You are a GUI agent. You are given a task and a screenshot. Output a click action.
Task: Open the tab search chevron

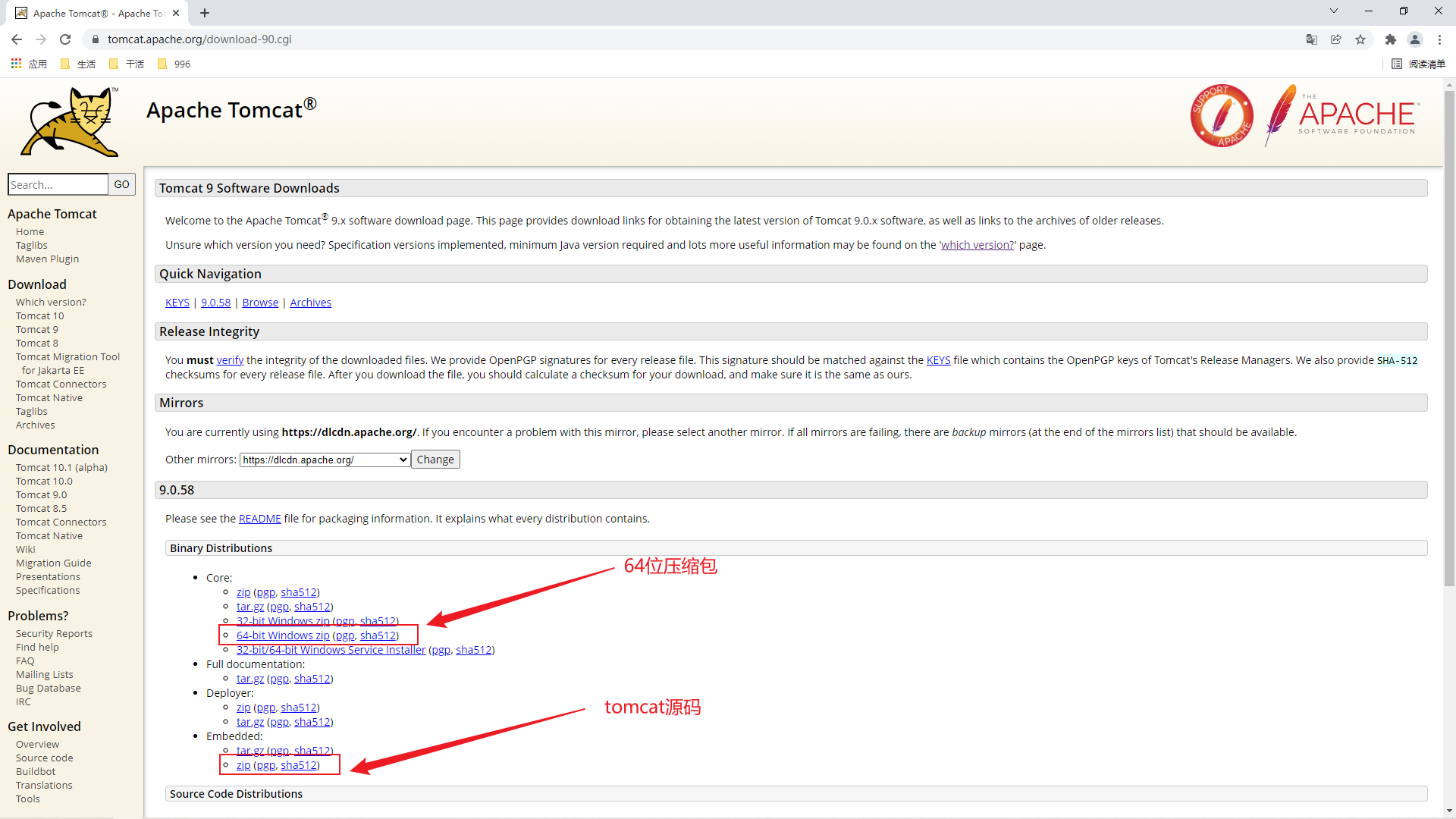point(1334,11)
